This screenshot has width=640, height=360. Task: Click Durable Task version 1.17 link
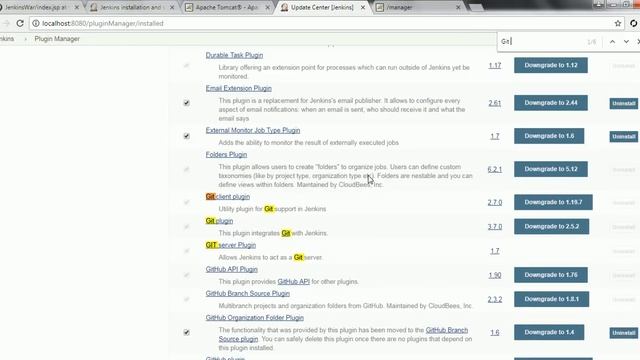[495, 65]
